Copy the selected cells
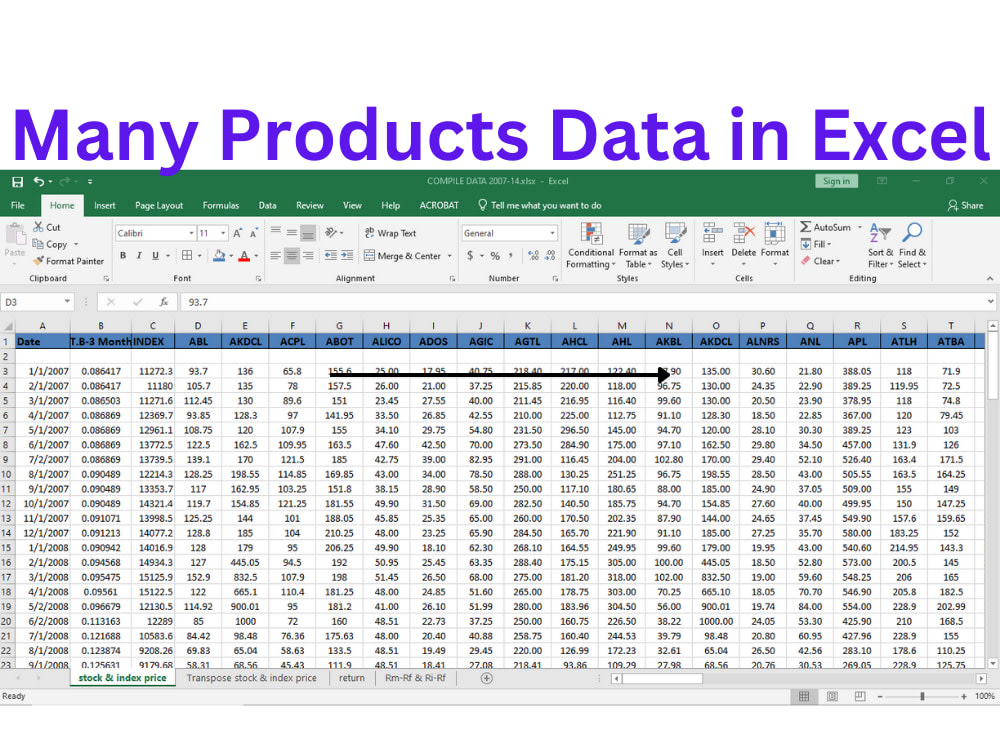The height and width of the screenshot is (750, 1000). click(x=50, y=244)
